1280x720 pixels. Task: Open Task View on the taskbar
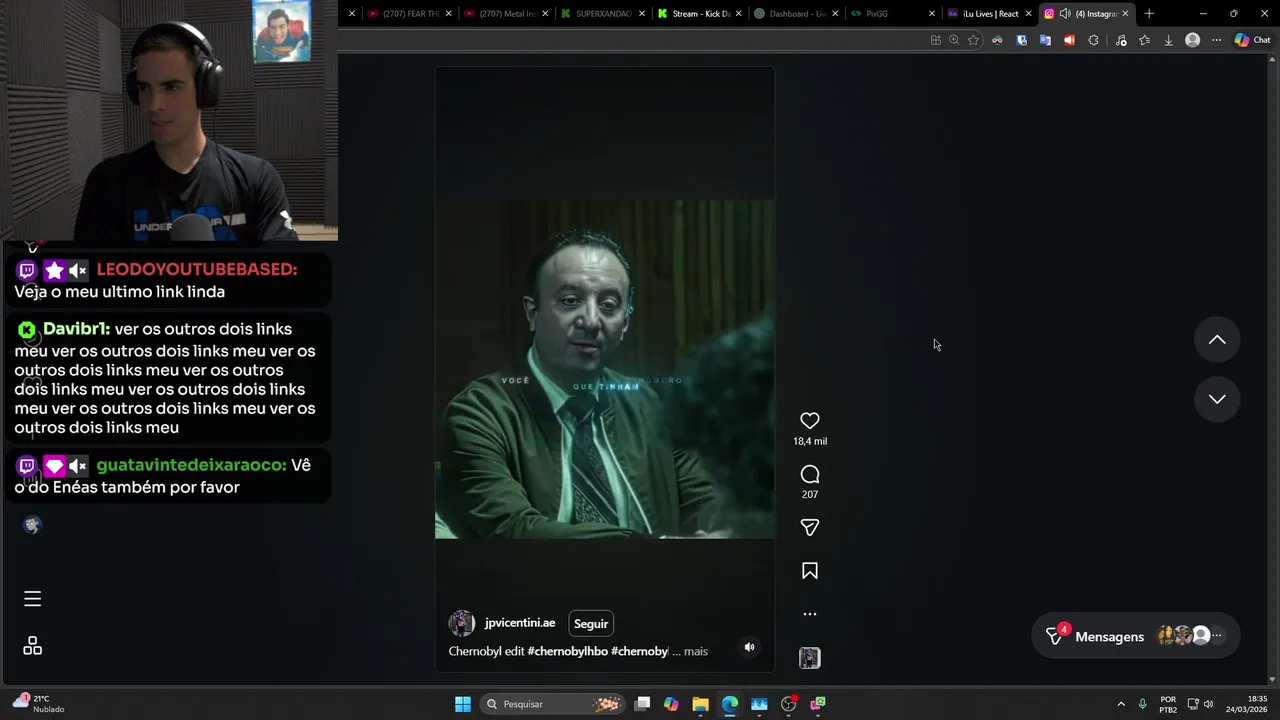click(643, 704)
